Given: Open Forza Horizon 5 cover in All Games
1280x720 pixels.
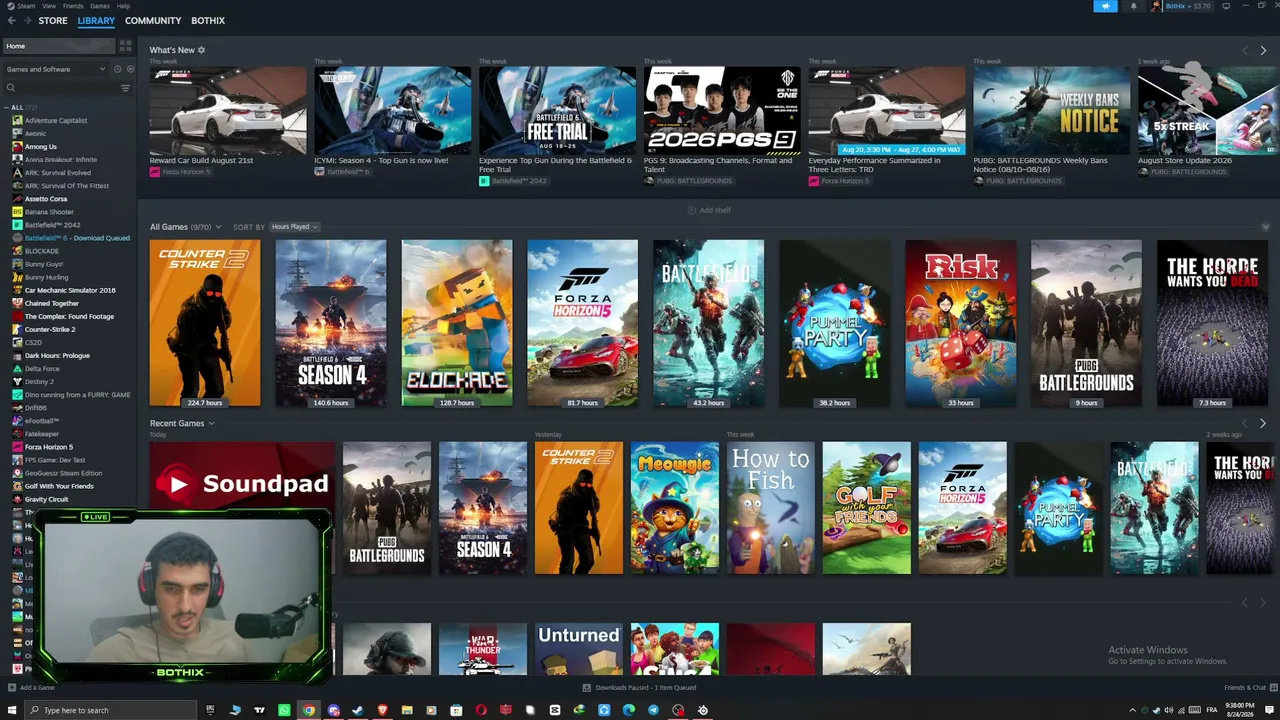Looking at the screenshot, I should (x=582, y=323).
